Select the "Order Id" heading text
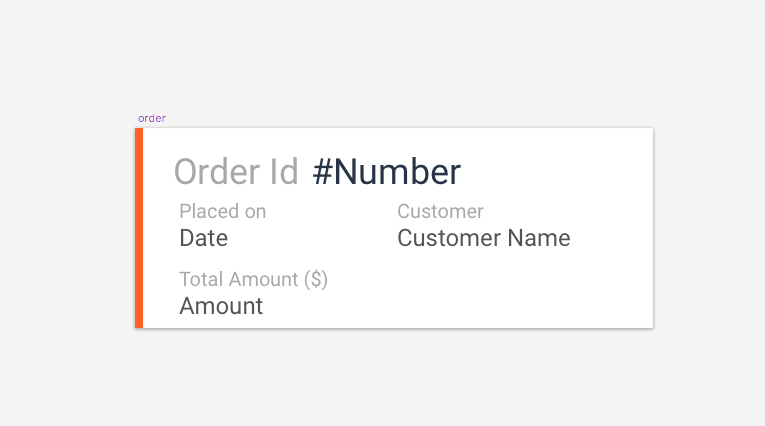The image size is (765, 426). point(236,172)
